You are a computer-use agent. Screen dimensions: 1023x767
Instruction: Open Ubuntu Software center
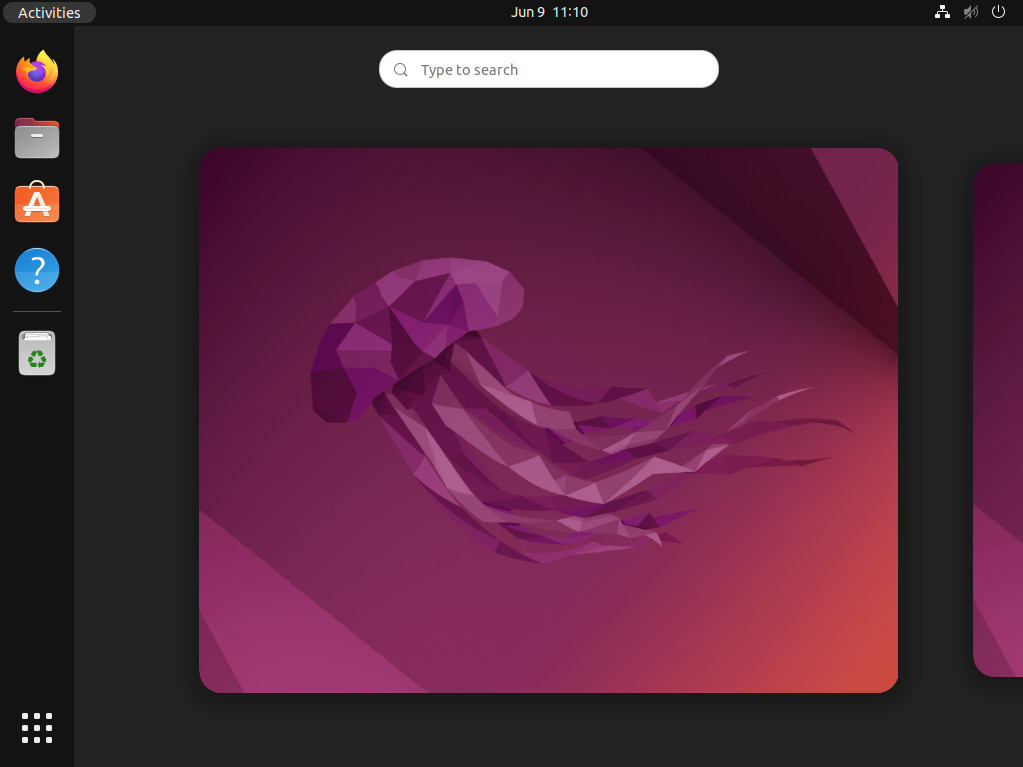pos(36,203)
